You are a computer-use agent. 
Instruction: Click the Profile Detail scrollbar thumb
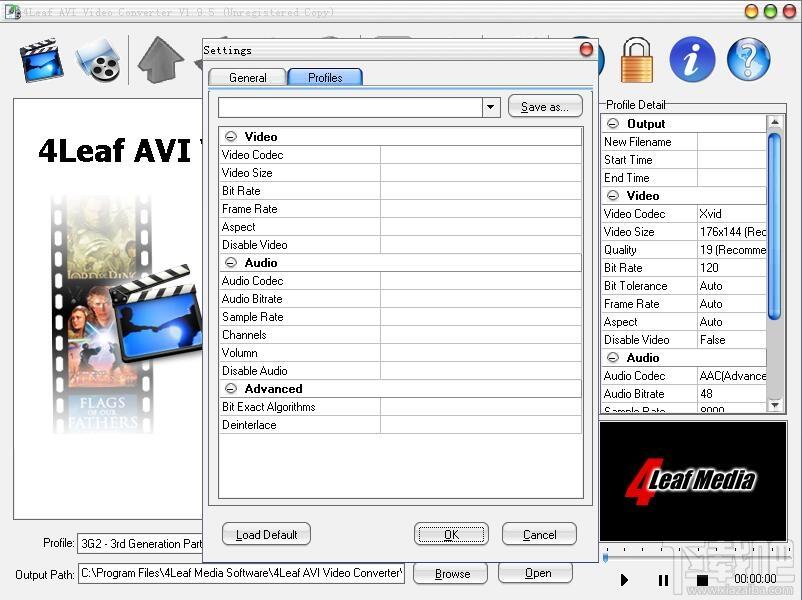[775, 226]
